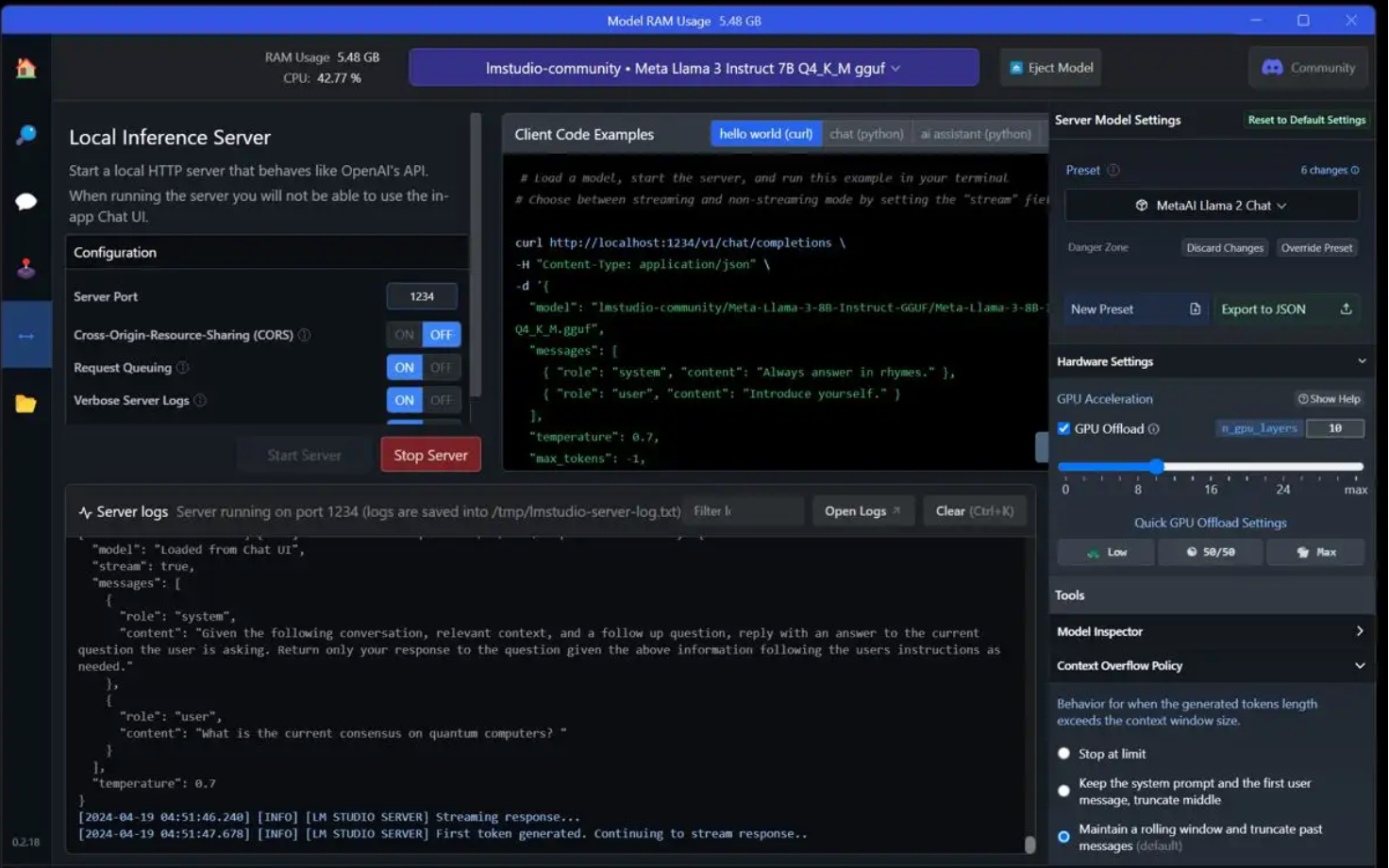Click the Eject Model icon
This screenshot has width=1389, height=868.
coord(1016,68)
